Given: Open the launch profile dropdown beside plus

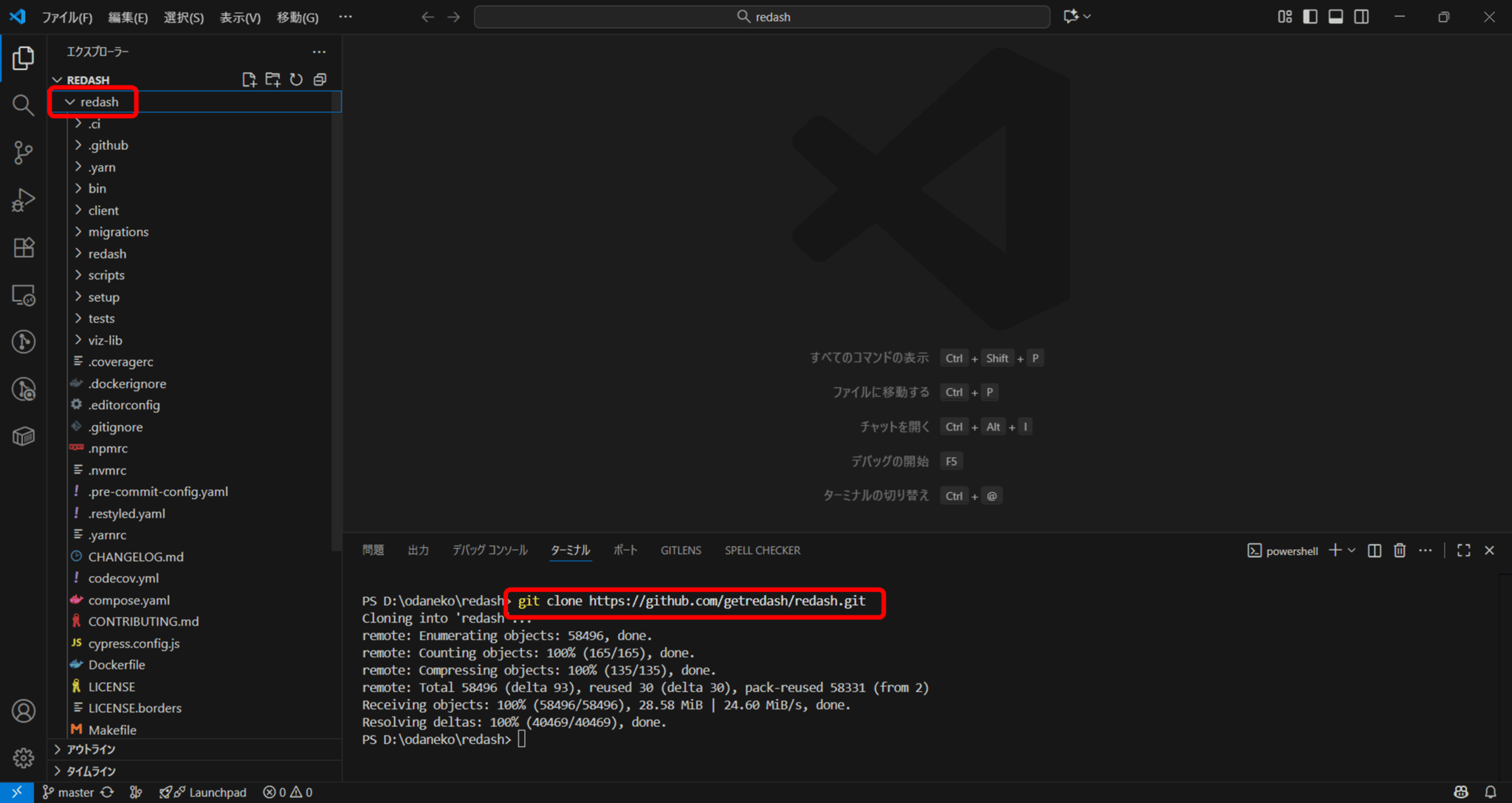Looking at the screenshot, I should tap(1352, 551).
